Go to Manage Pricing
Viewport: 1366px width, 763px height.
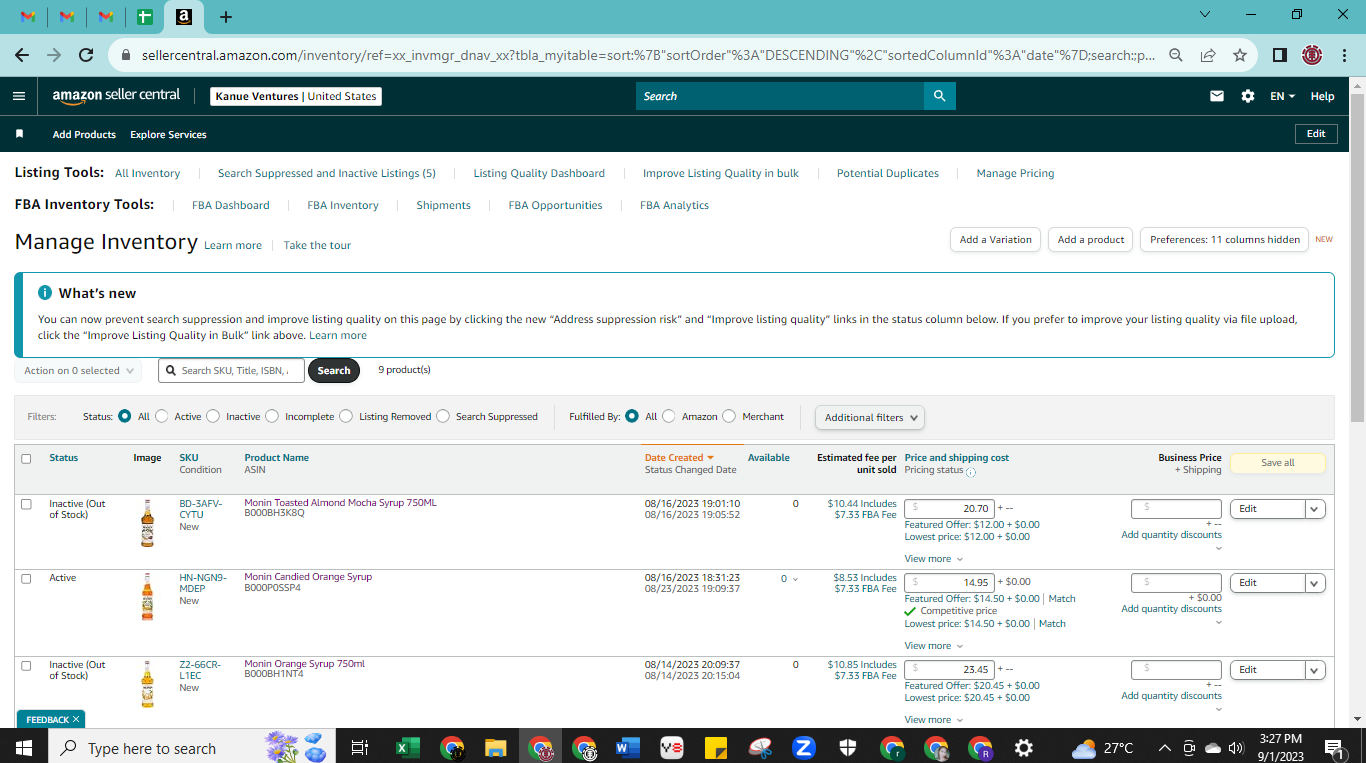tap(1015, 173)
